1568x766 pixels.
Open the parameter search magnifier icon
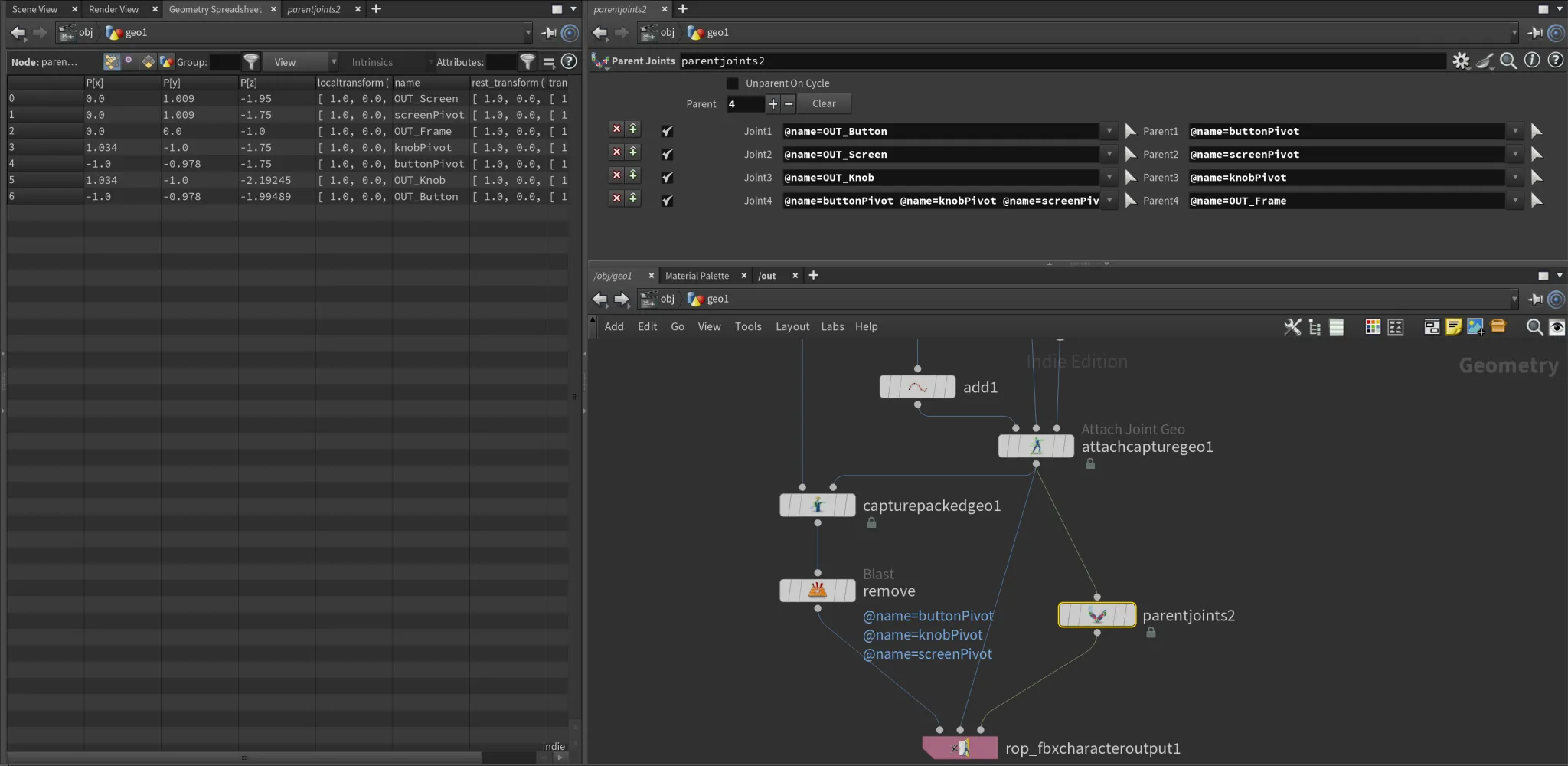pyautogui.click(x=1508, y=61)
